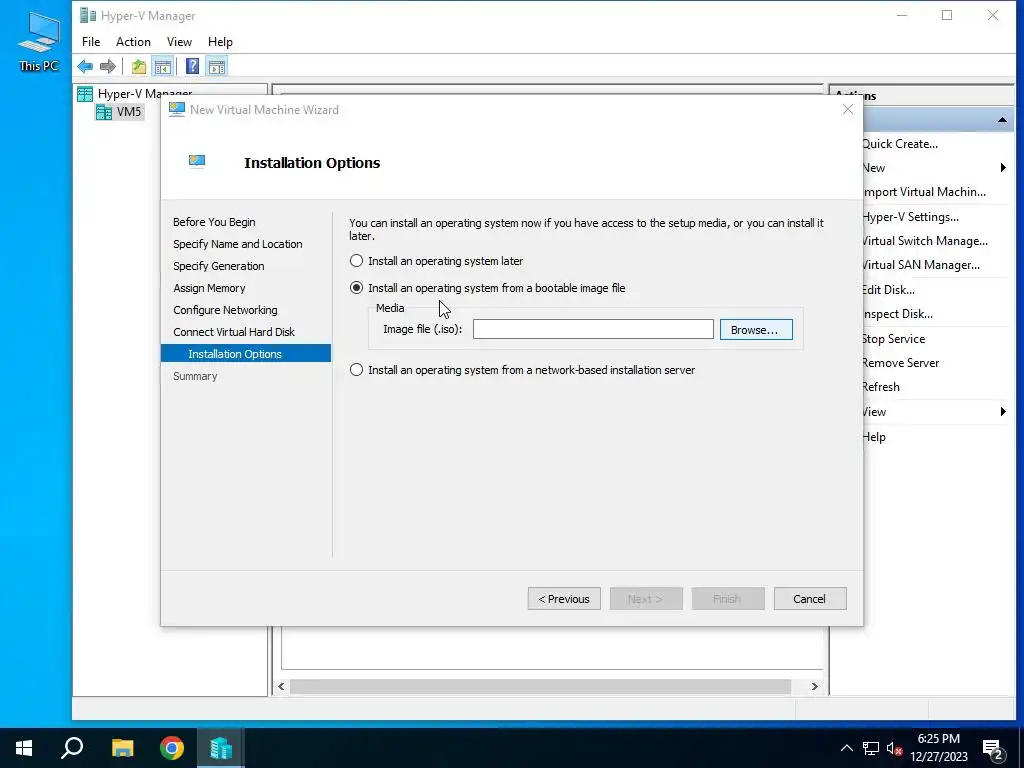
Task: Select the VM5 server in the tree
Action: [x=119, y=112]
